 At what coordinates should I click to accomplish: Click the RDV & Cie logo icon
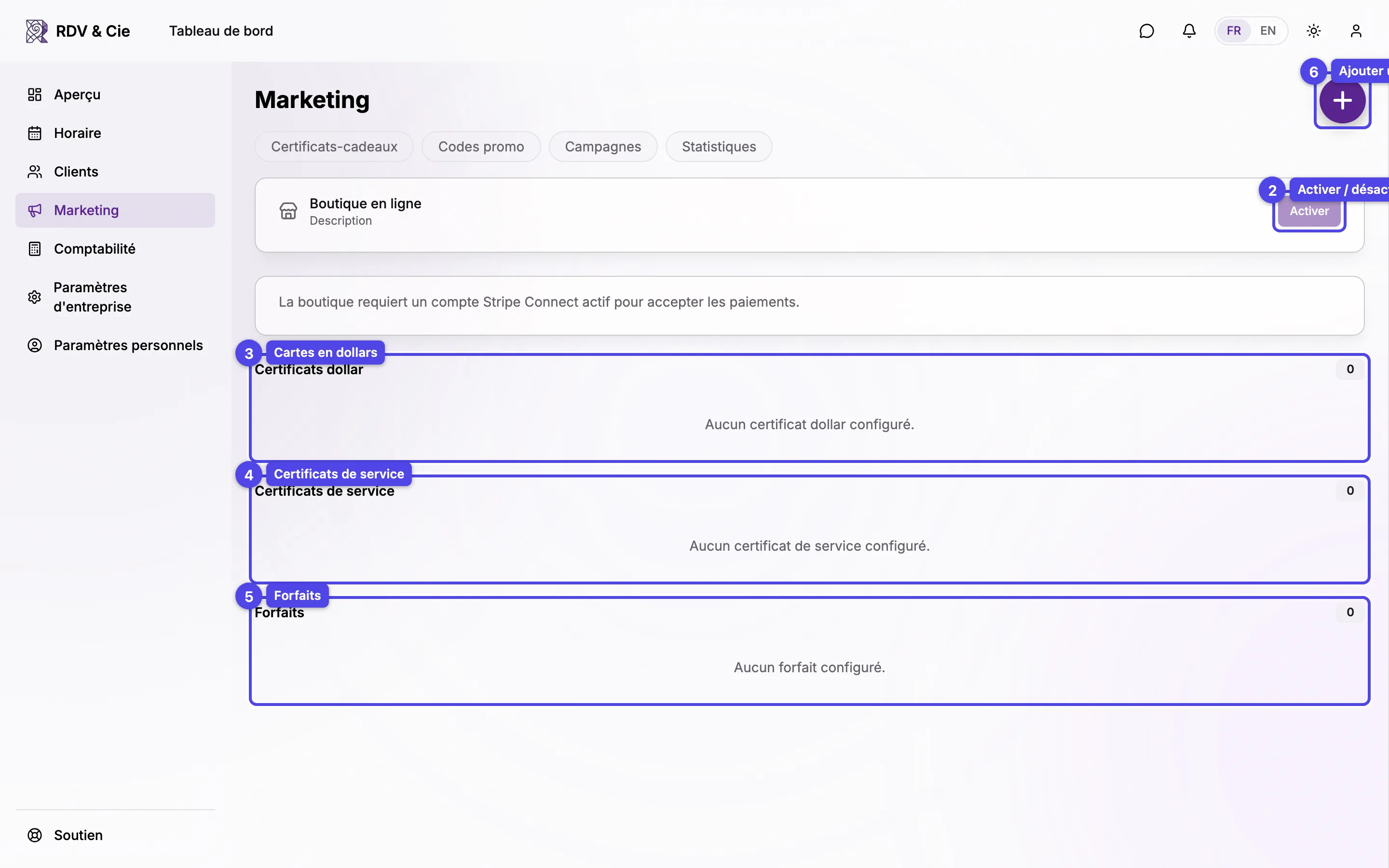(37, 31)
